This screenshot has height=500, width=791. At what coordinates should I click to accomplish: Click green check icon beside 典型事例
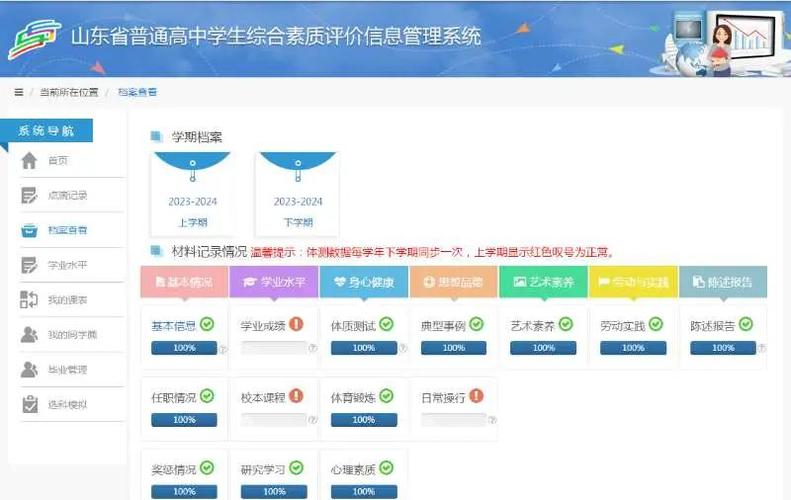(x=476, y=324)
